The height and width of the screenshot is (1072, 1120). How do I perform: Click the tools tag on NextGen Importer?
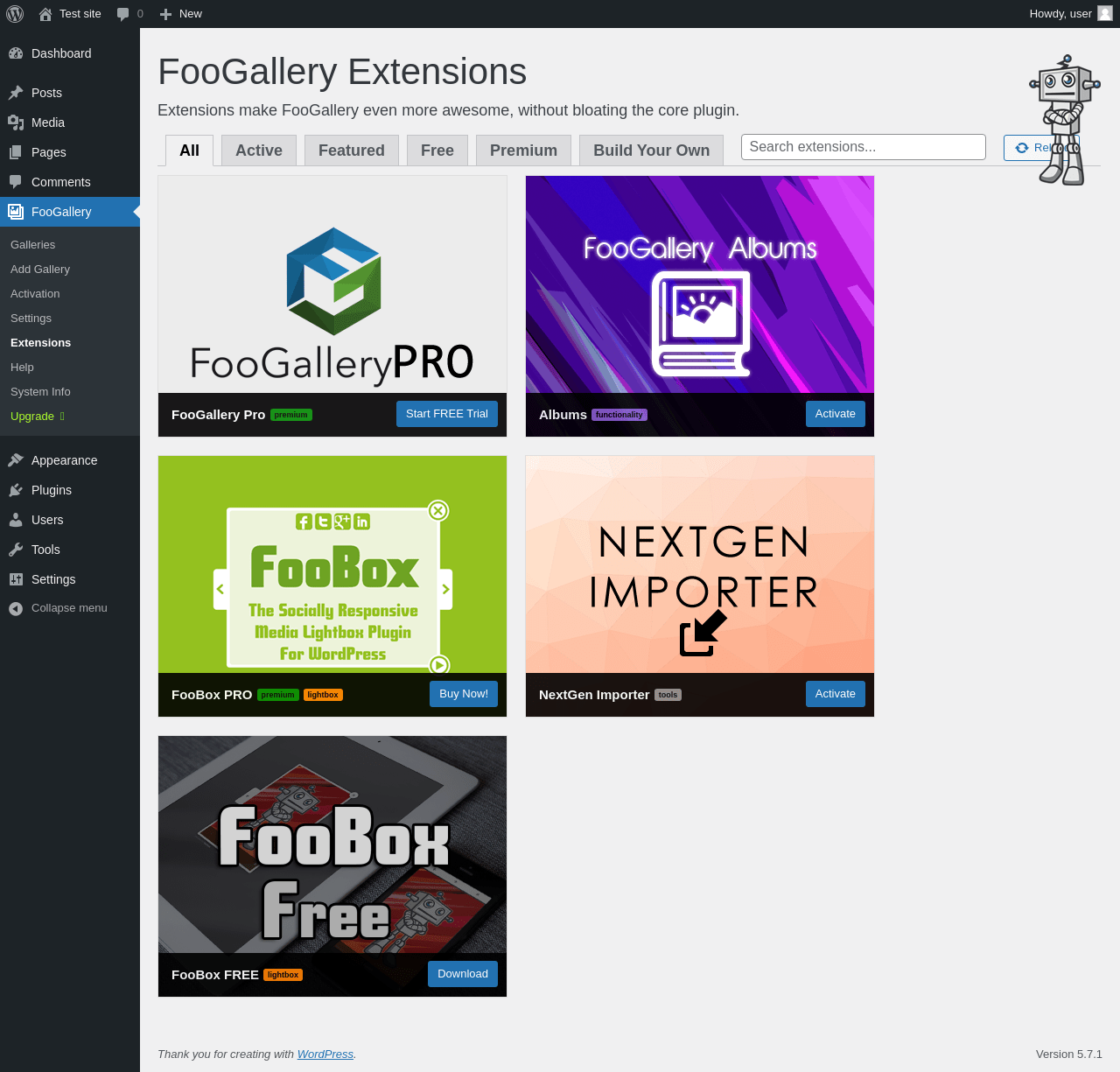(x=668, y=695)
